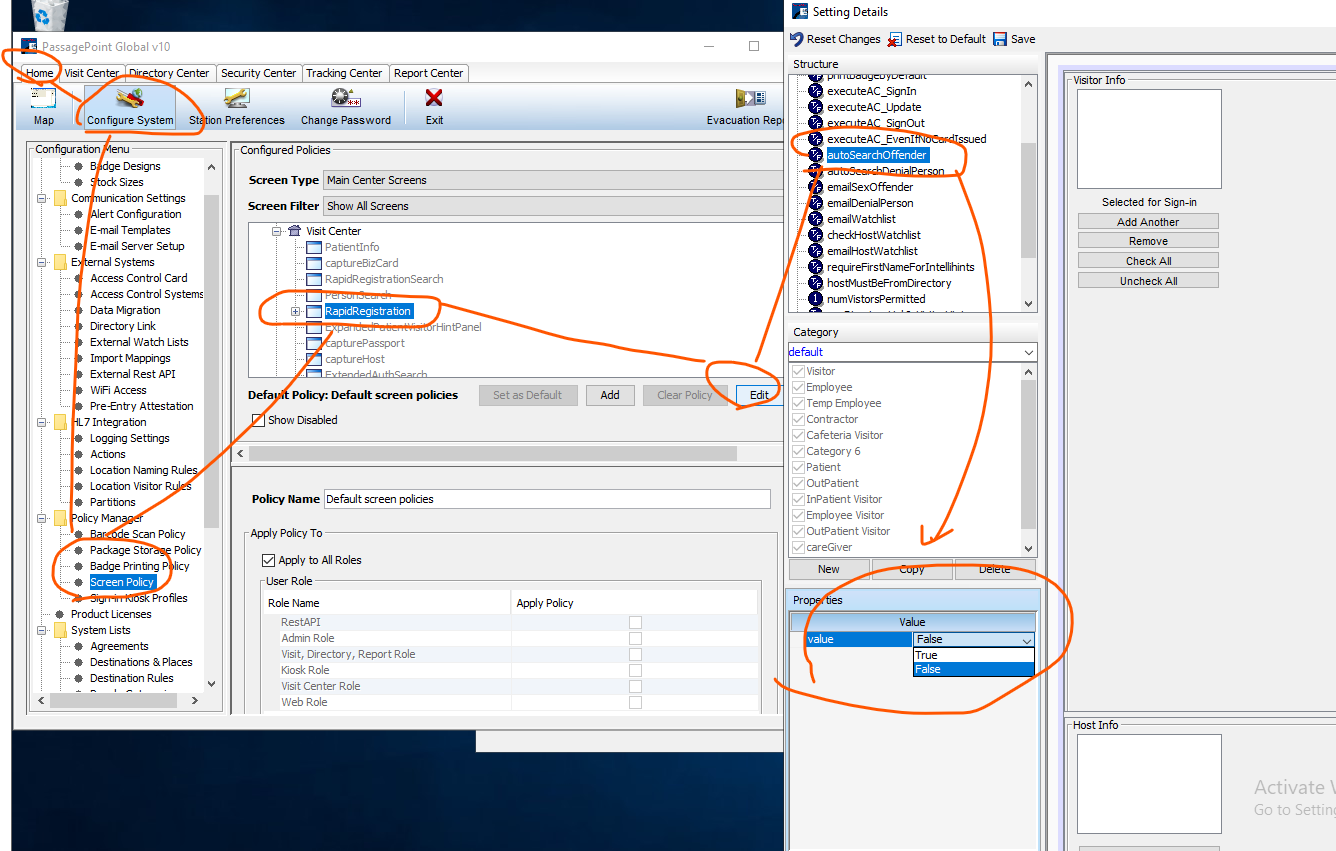Select the capturePassport screen node
This screenshot has width=1336, height=851.
(364, 343)
